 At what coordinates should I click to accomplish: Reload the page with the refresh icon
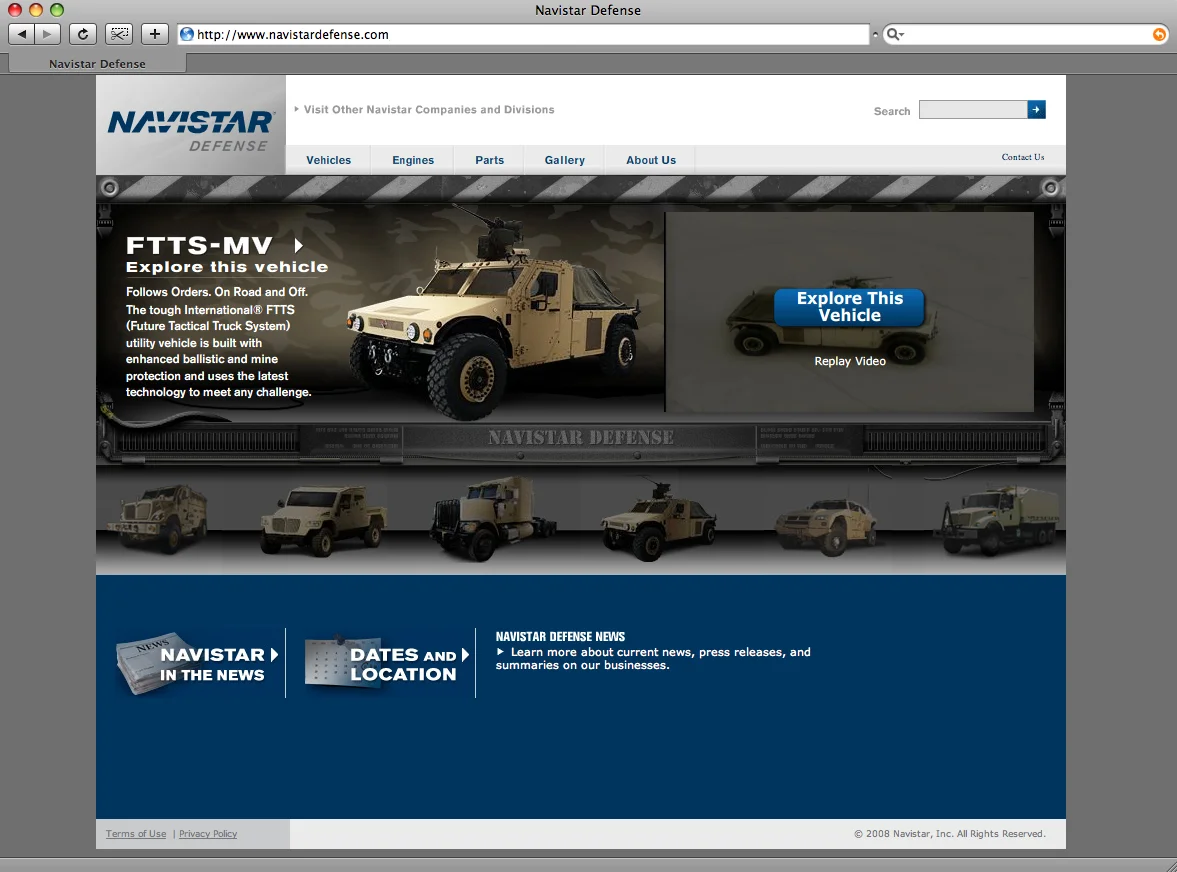[83, 34]
